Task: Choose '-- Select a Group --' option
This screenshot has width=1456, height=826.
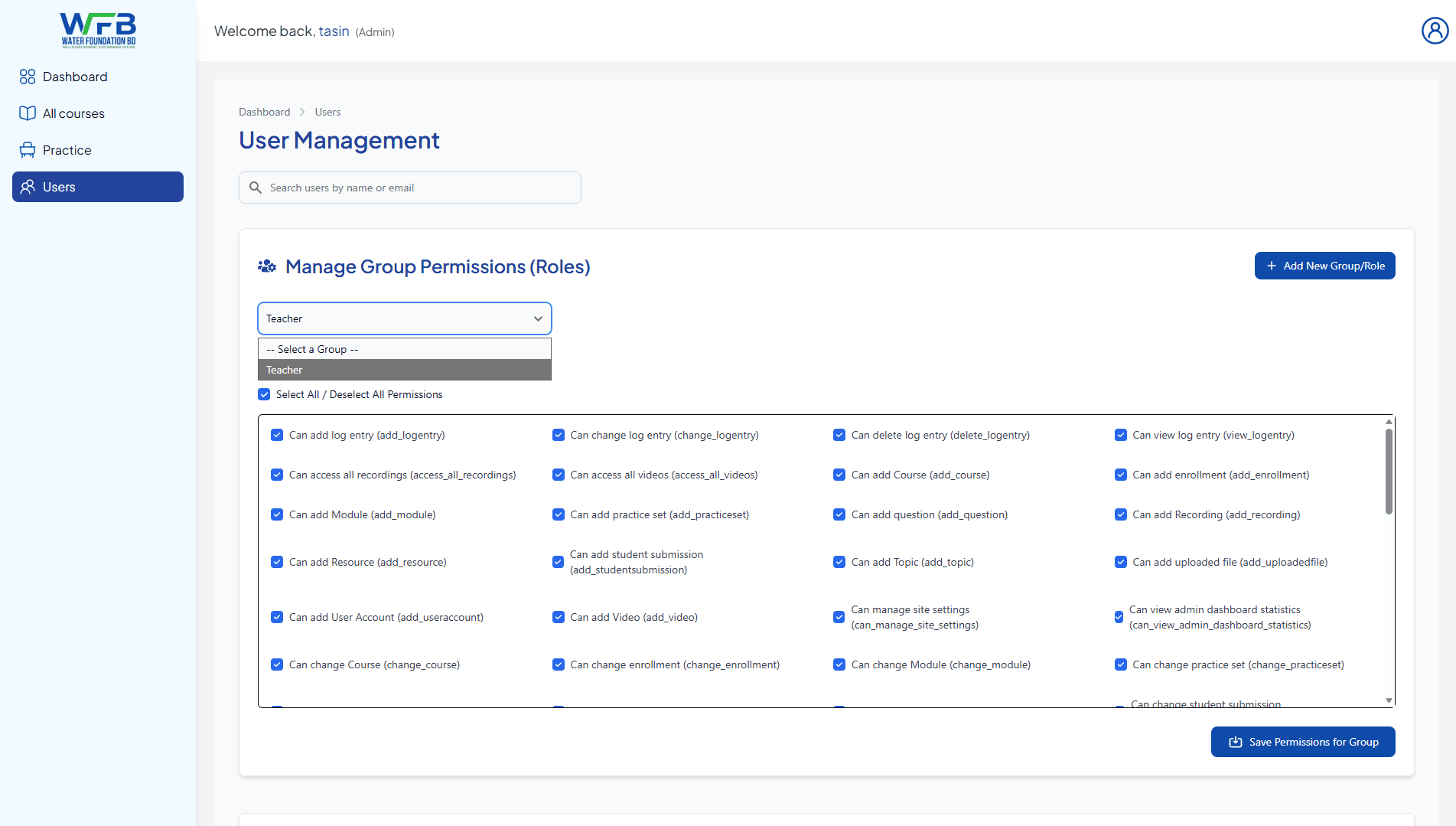Action: (405, 349)
